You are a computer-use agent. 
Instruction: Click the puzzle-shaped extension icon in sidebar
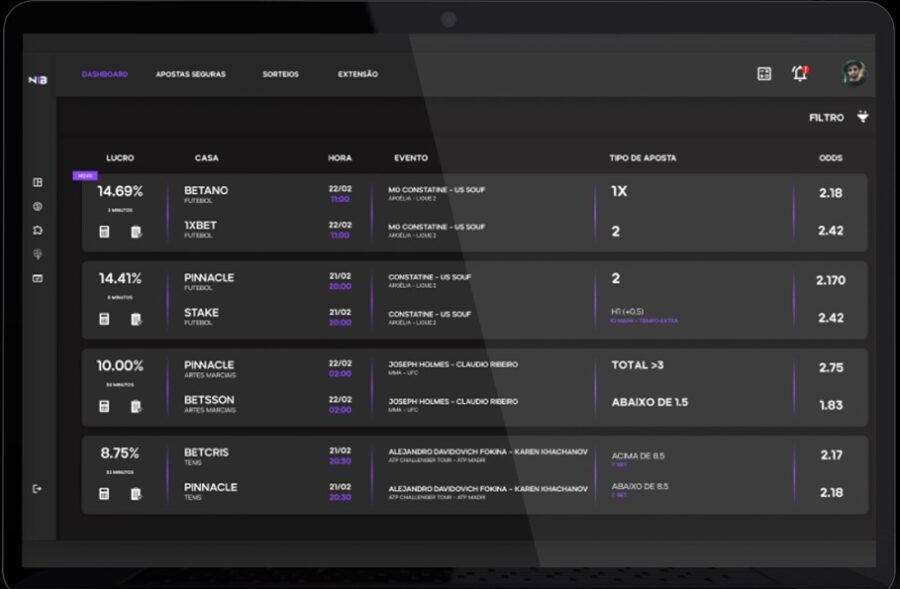[38, 230]
